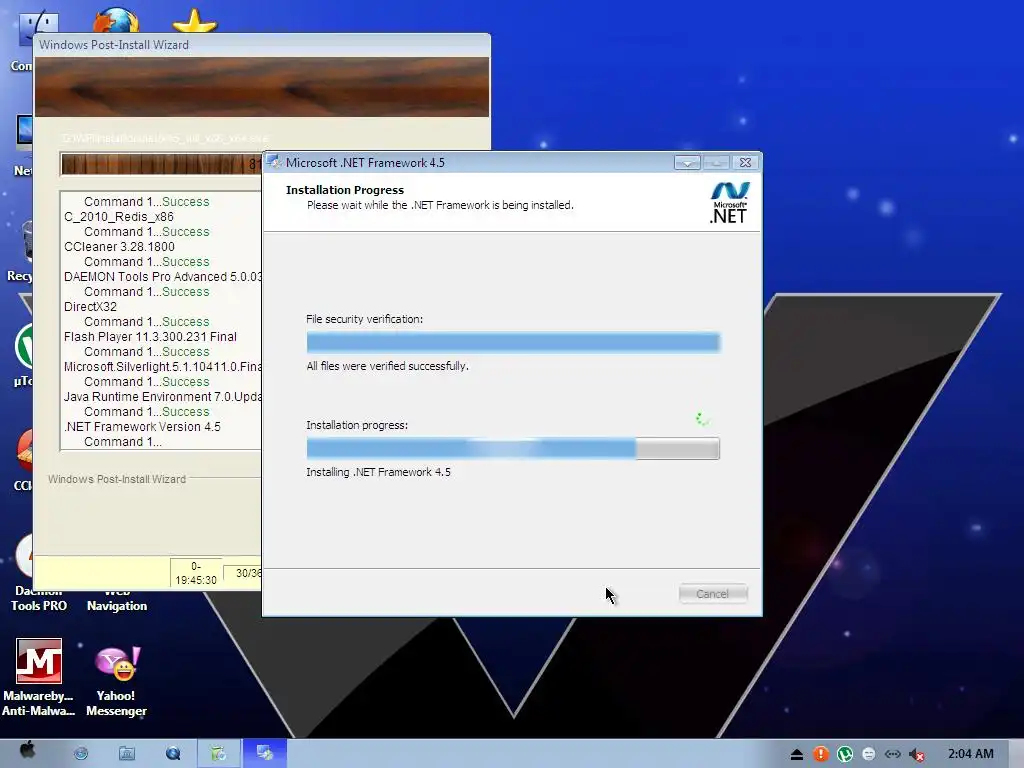1024x768 pixels.
Task: Click the 19:45:30 timer in wizard
Action: 196,573
